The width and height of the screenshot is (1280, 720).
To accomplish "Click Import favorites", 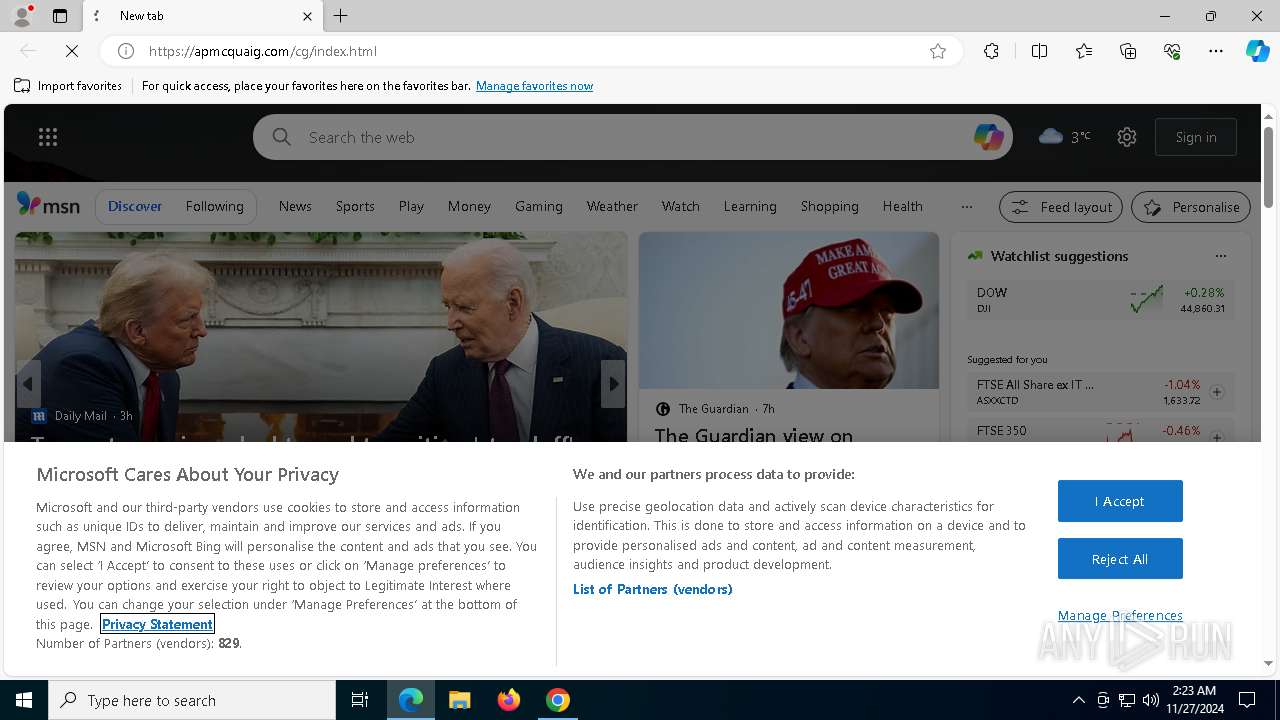I will tap(68, 86).
